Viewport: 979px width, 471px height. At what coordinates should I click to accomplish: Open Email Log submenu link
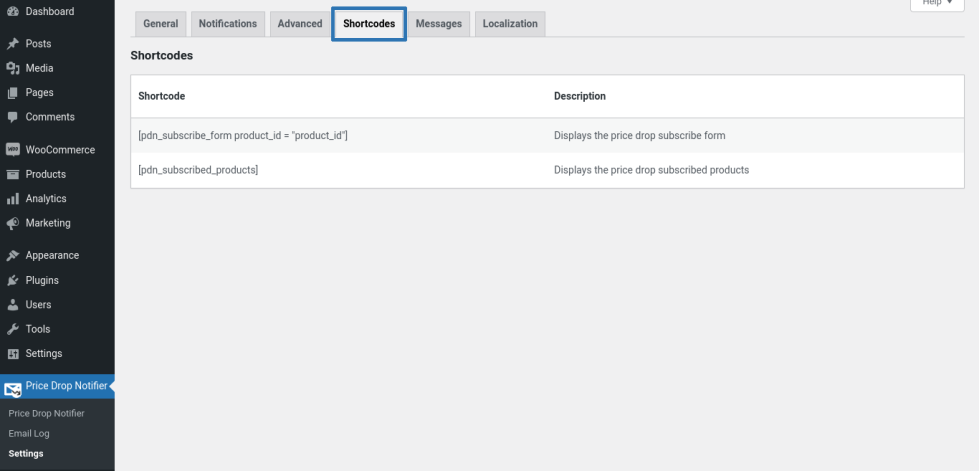click(x=29, y=434)
